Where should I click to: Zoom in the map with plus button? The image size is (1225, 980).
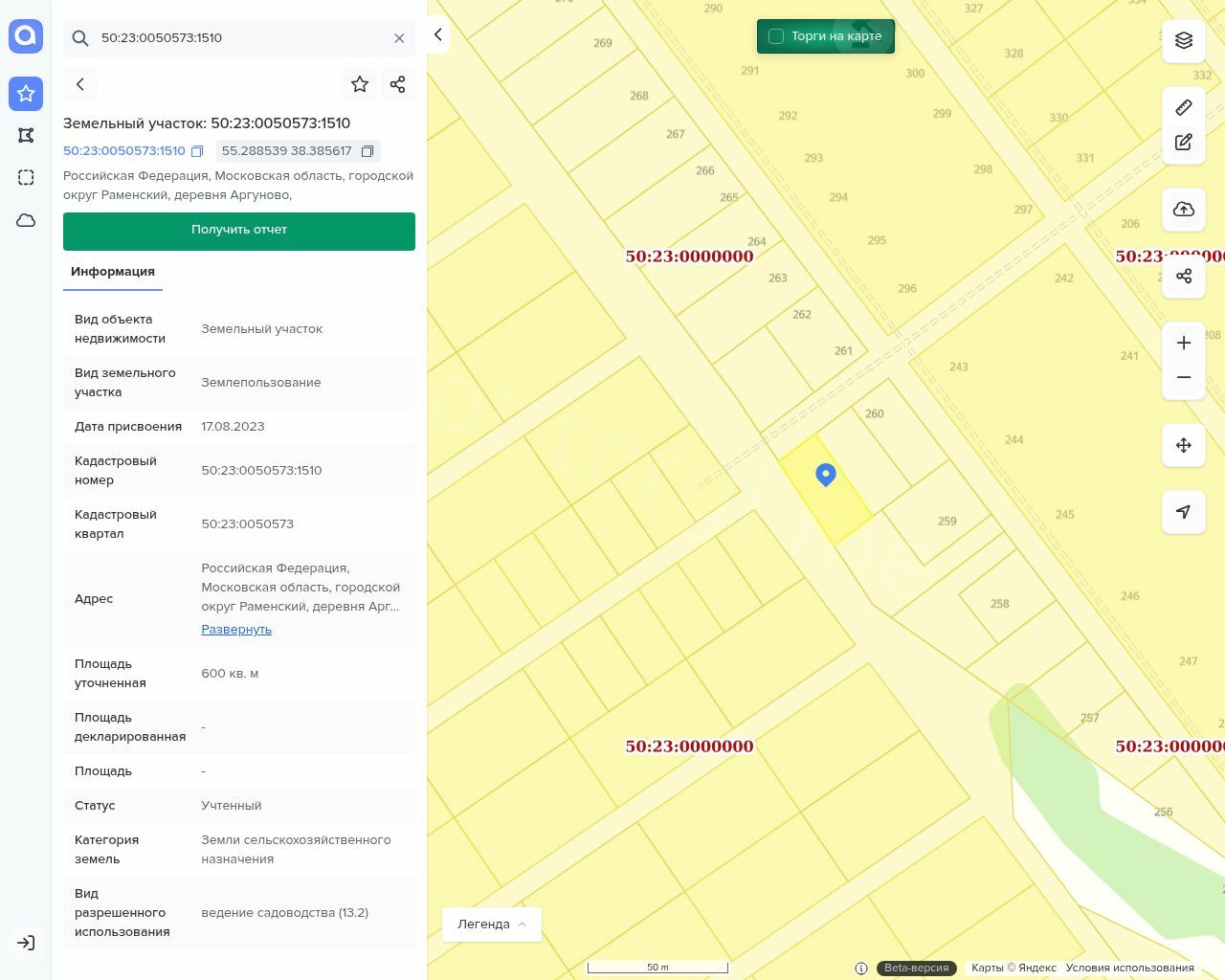point(1184,343)
